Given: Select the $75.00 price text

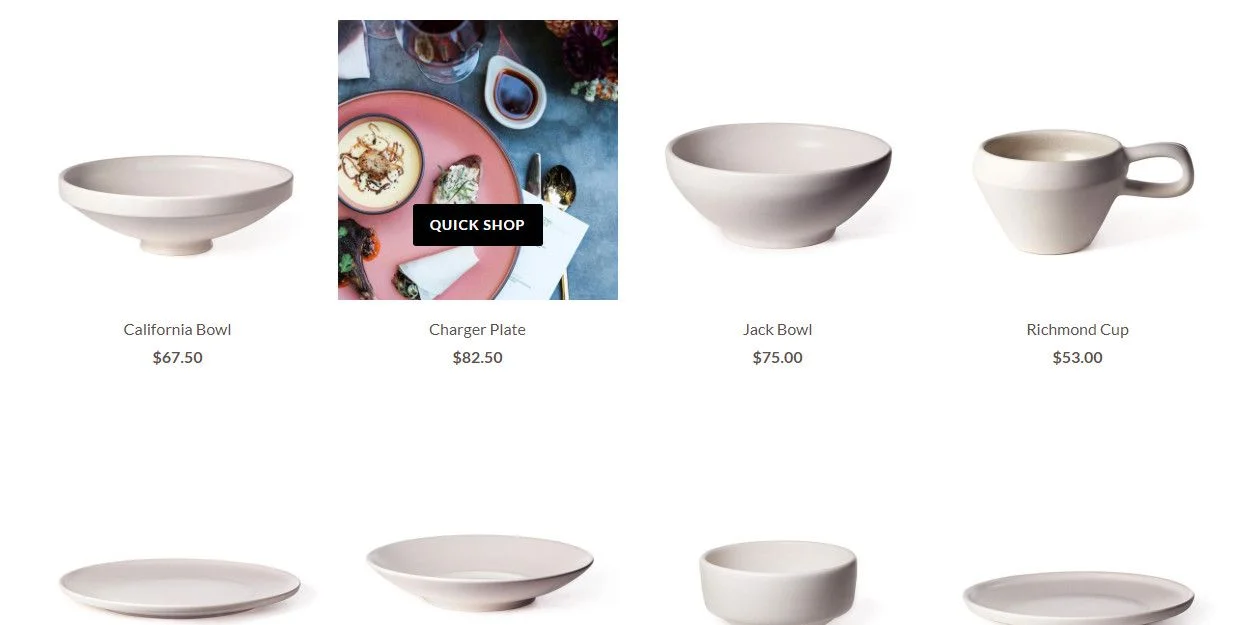Looking at the screenshot, I should 777,357.
